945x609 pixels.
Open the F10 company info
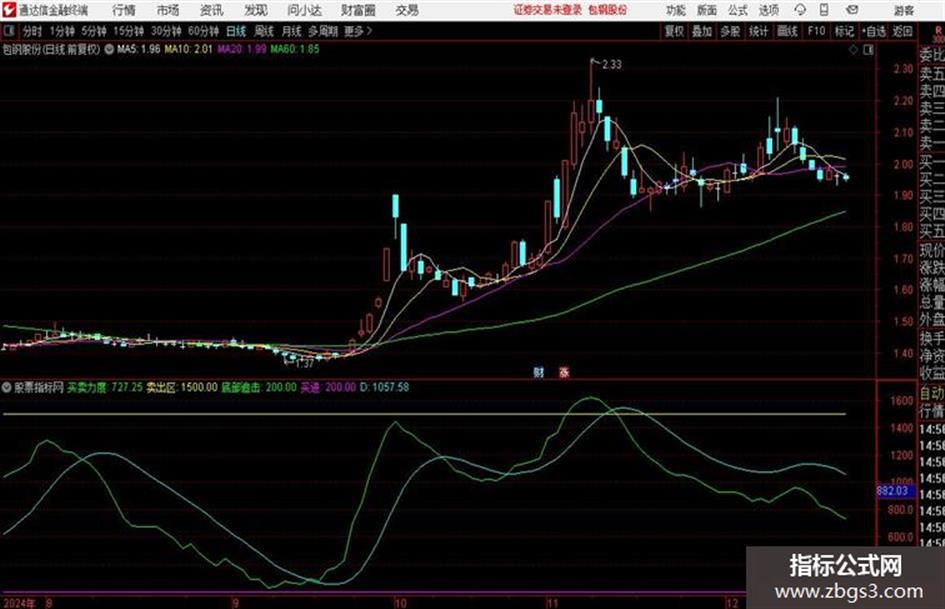point(816,31)
